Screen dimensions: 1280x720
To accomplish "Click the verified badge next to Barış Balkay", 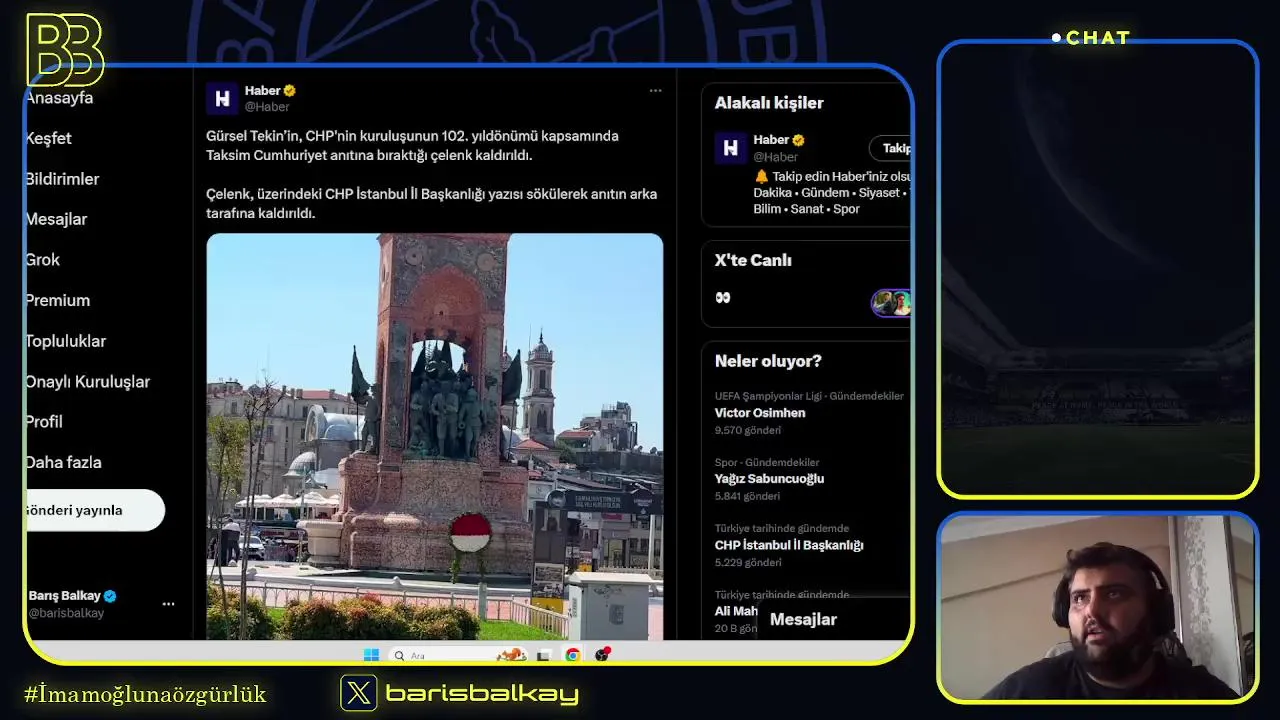I will pos(110,596).
